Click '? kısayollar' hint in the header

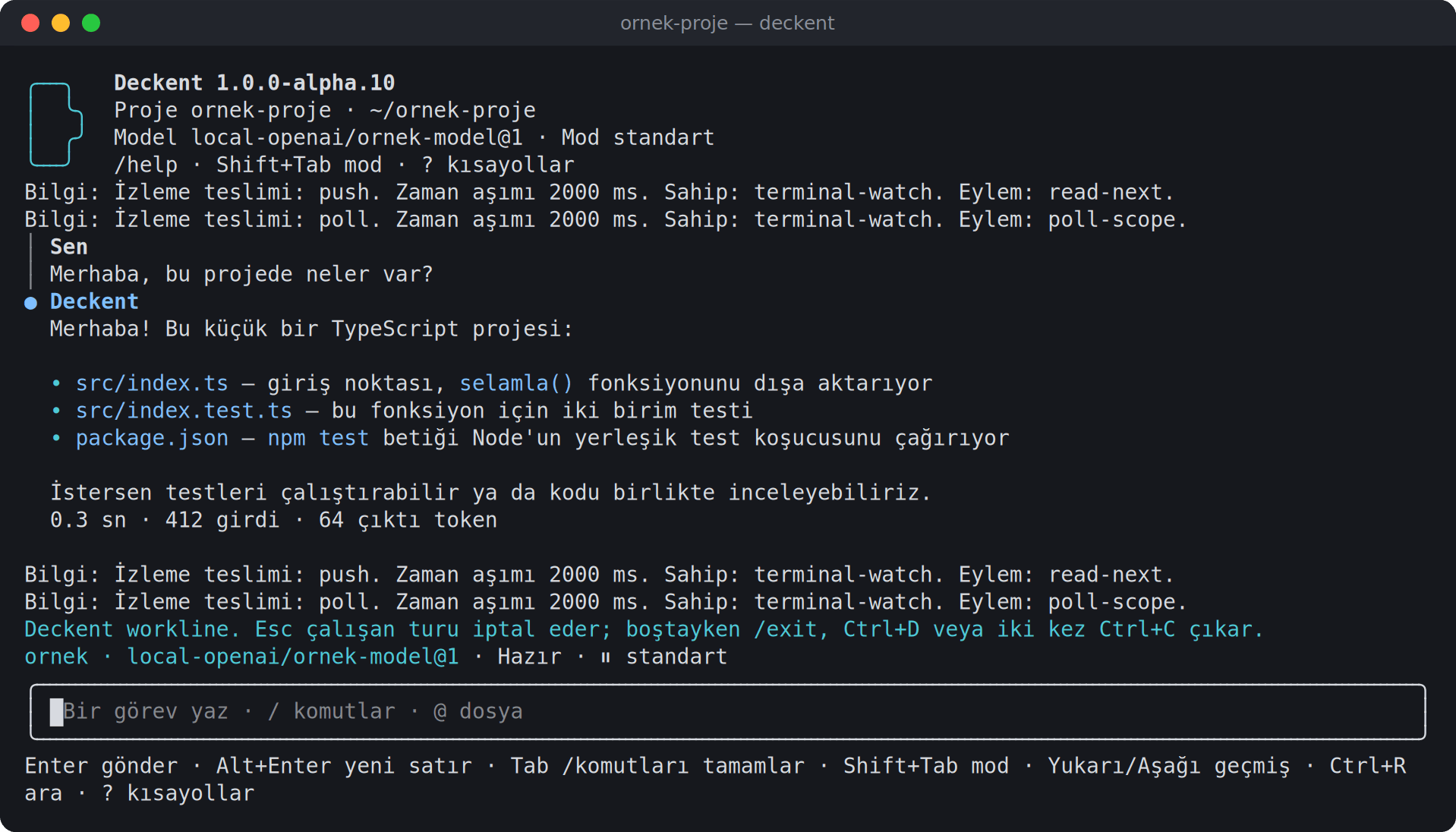pos(498,165)
